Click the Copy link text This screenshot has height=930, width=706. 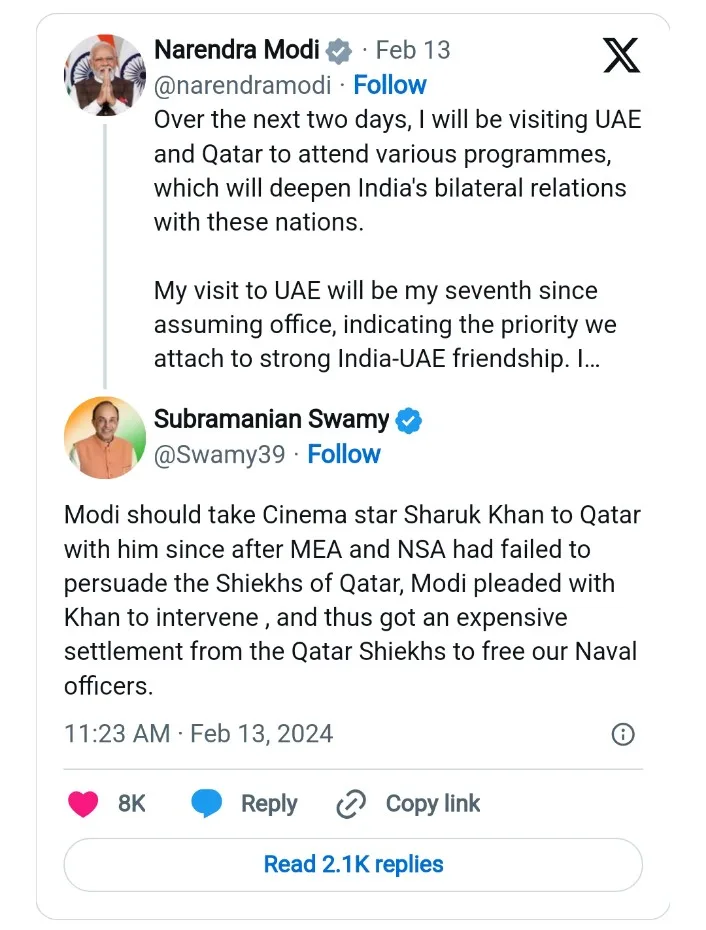click(x=433, y=804)
